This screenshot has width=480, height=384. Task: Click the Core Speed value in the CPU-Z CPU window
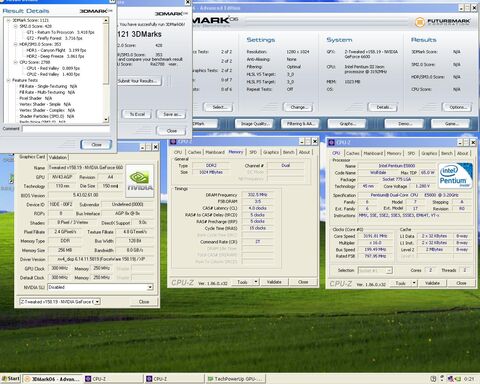pyautogui.click(x=375, y=236)
